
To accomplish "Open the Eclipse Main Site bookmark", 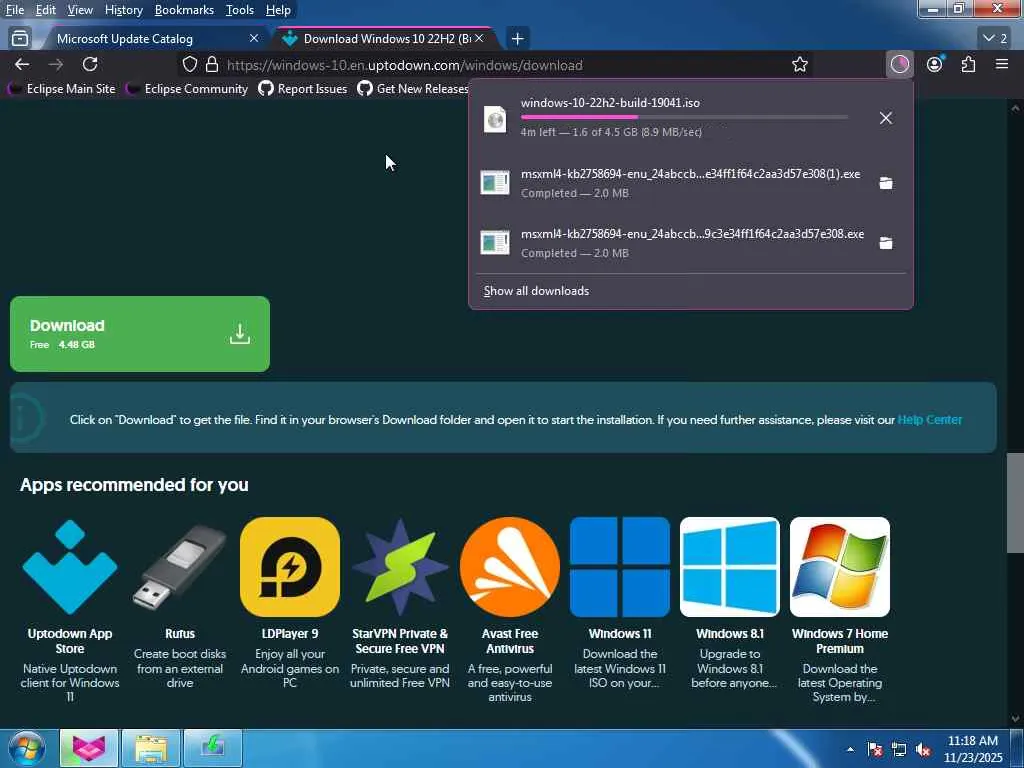I will 62,88.
